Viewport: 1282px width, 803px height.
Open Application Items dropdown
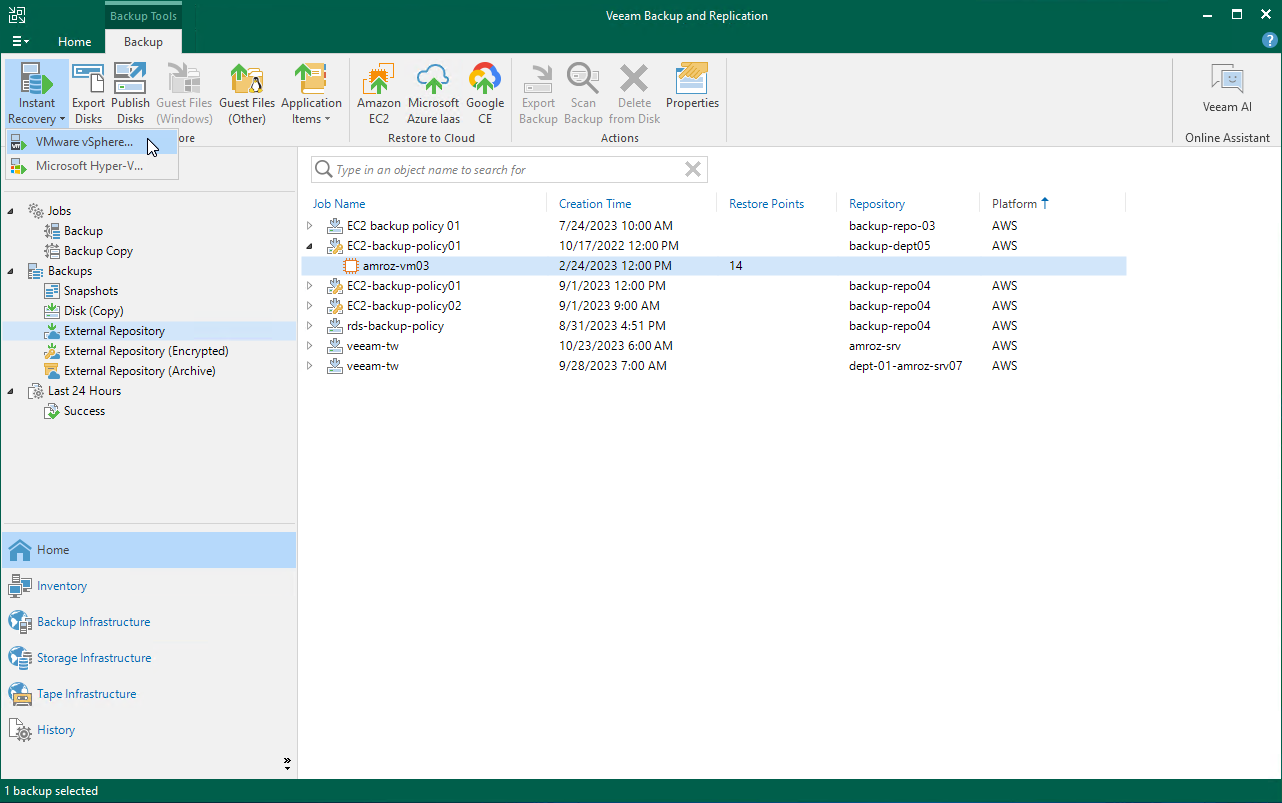tap(311, 93)
